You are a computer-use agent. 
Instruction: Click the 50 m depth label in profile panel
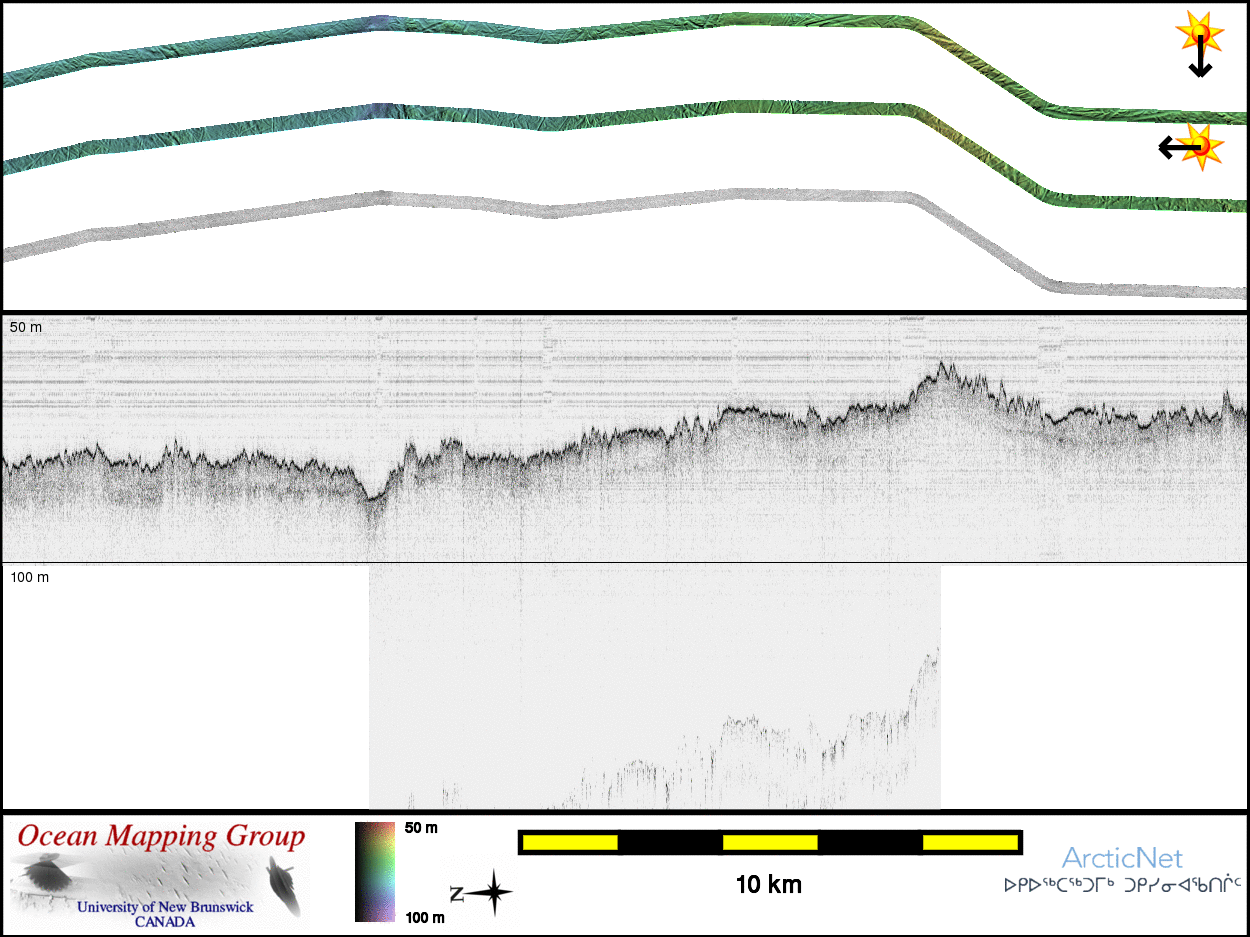[26, 328]
